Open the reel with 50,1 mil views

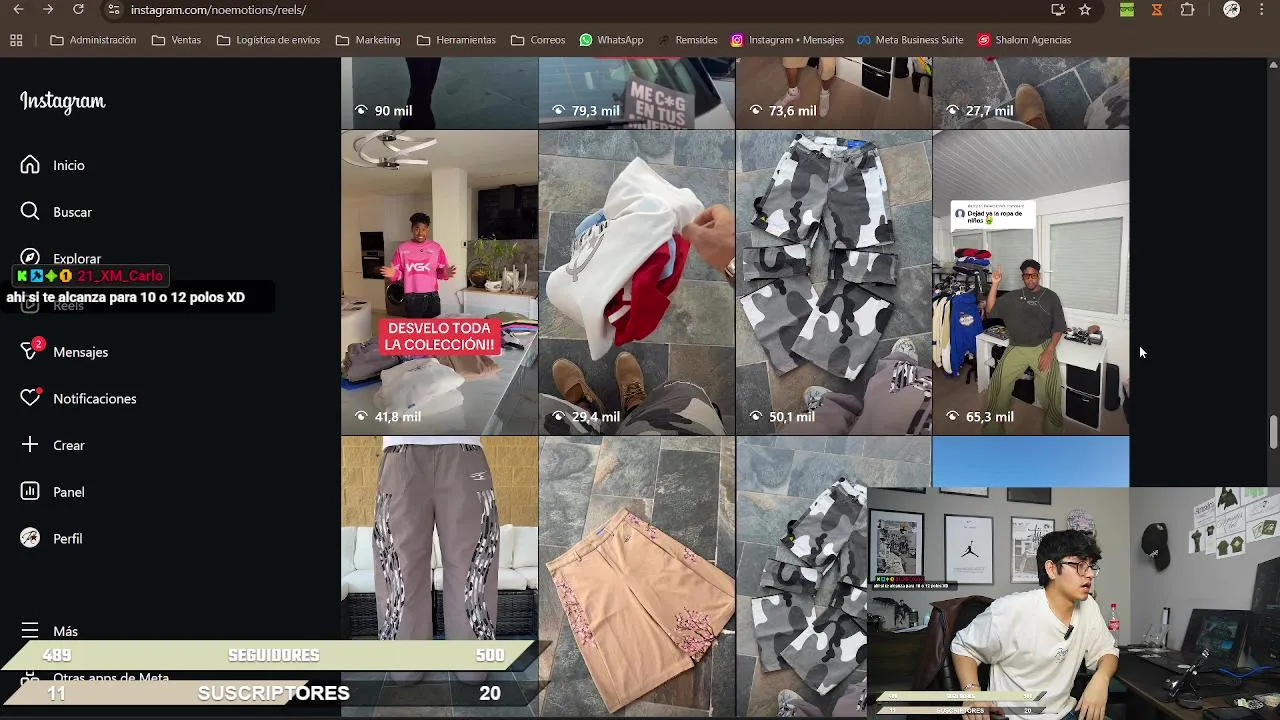coord(834,283)
